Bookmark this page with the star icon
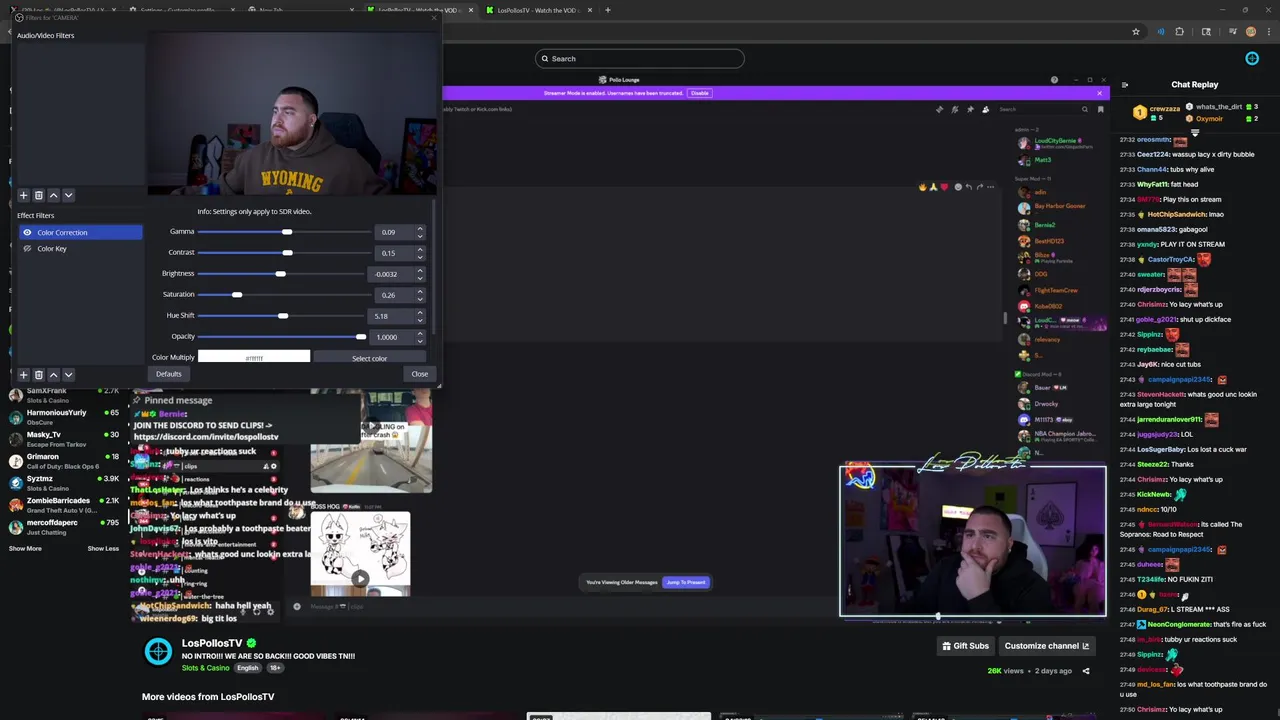 1136,32
